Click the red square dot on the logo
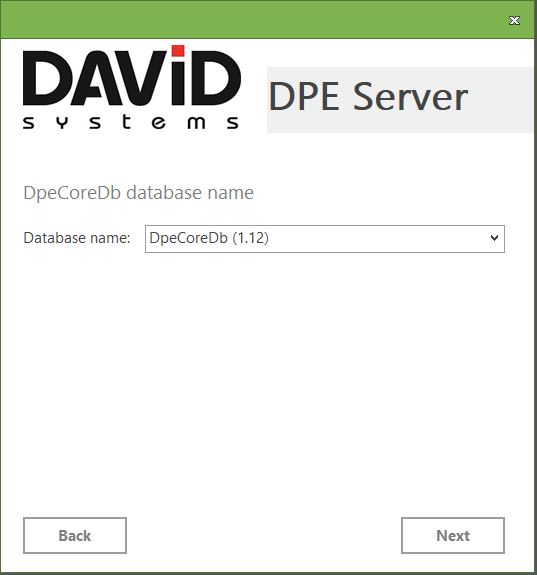This screenshot has width=537, height=575. (x=178, y=51)
